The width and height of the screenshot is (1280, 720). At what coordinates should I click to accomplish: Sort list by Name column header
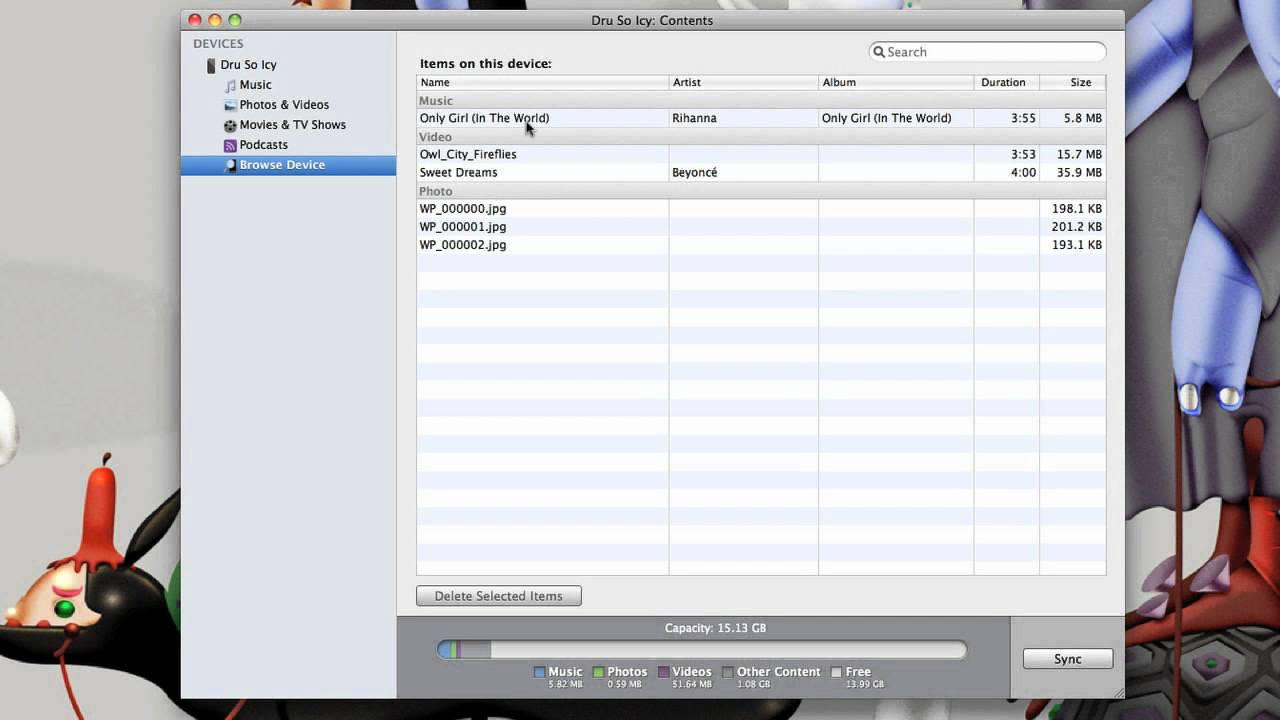point(542,82)
